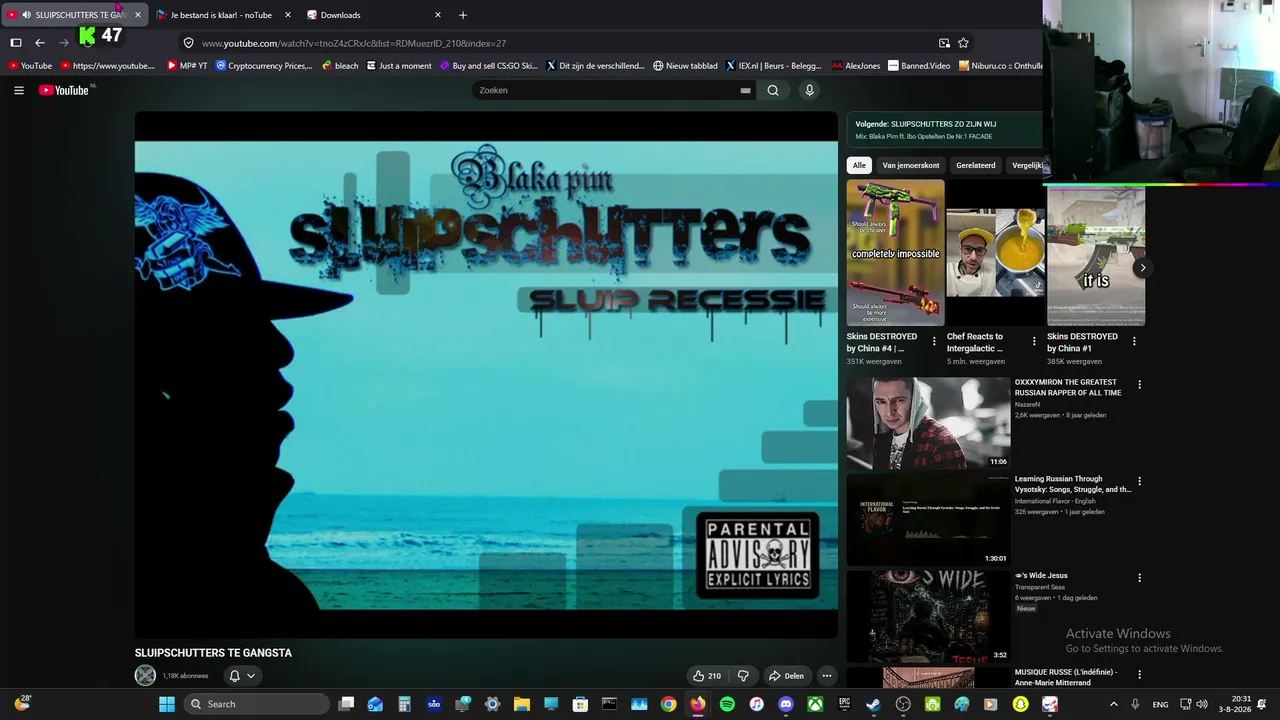
Task: Open the on-screen keyboard icon in search box
Action: 745,90
